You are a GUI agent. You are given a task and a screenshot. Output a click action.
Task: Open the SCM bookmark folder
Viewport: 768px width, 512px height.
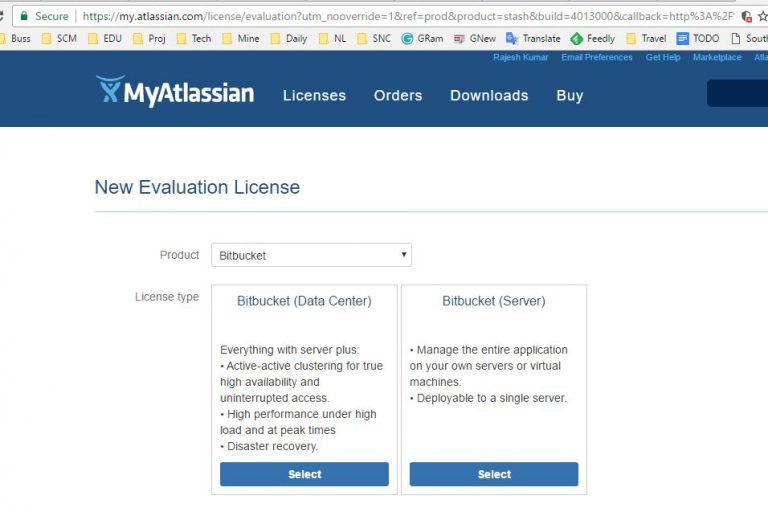(x=60, y=38)
